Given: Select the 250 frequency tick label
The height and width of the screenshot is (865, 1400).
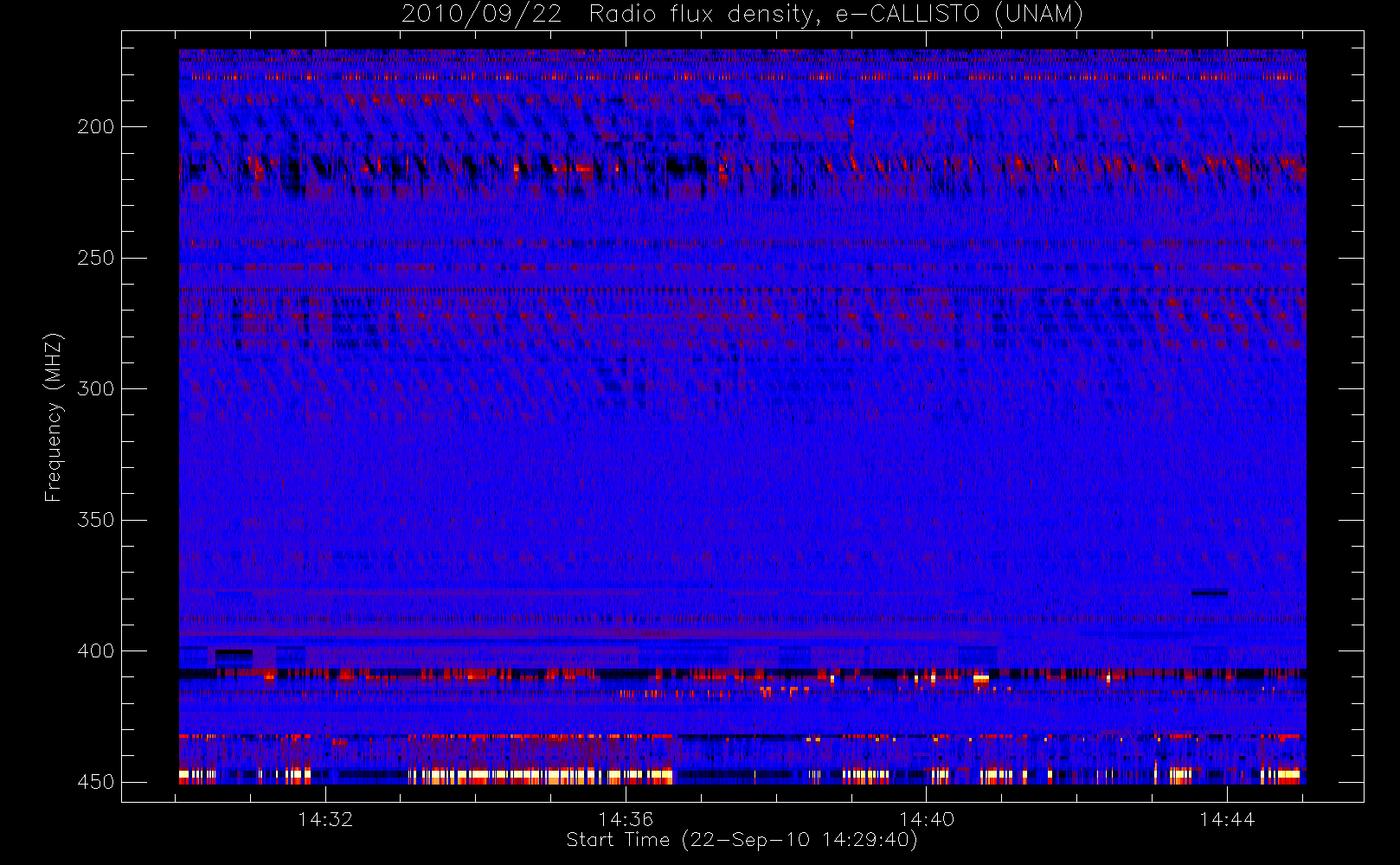Looking at the screenshot, I should [95, 258].
